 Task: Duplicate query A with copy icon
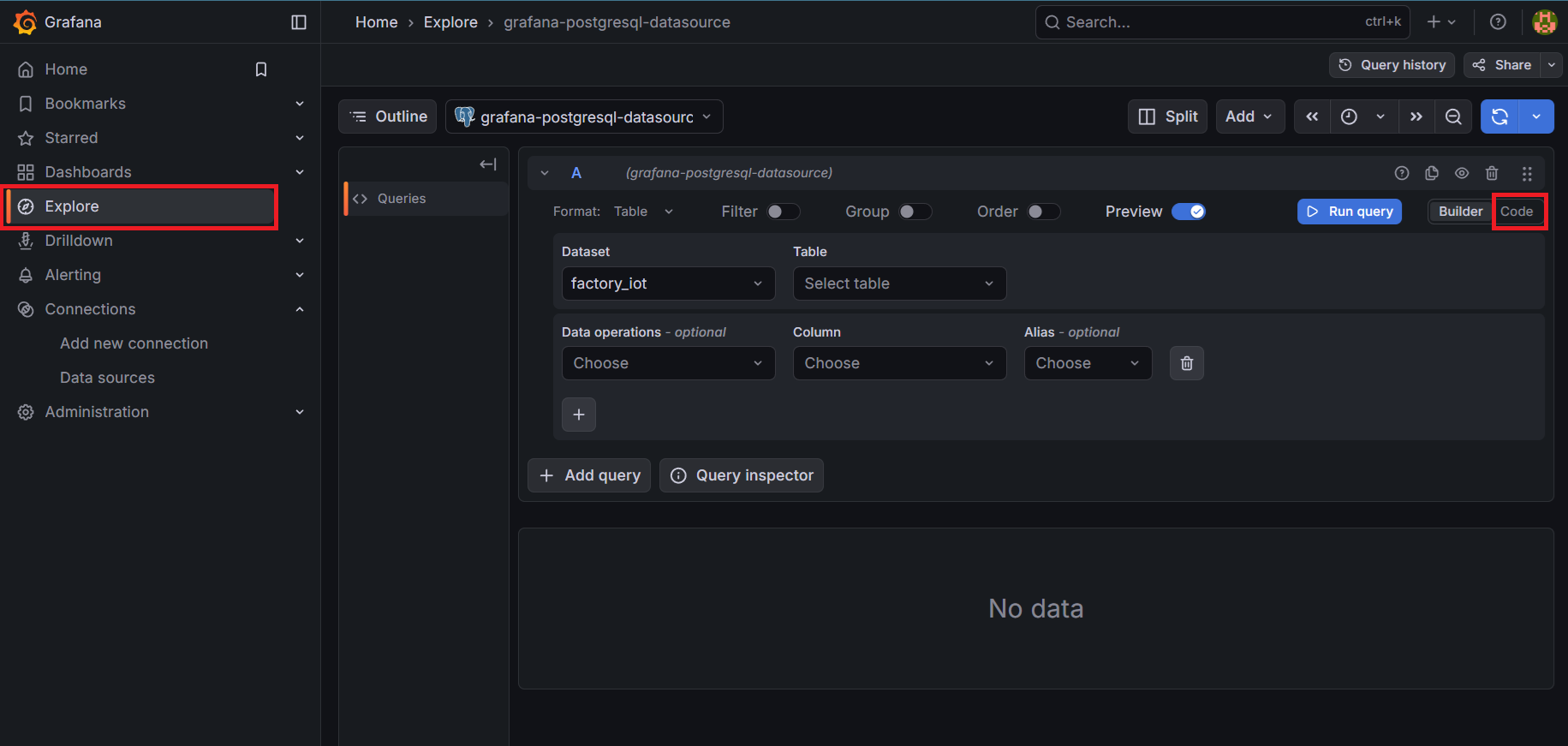tap(1432, 173)
